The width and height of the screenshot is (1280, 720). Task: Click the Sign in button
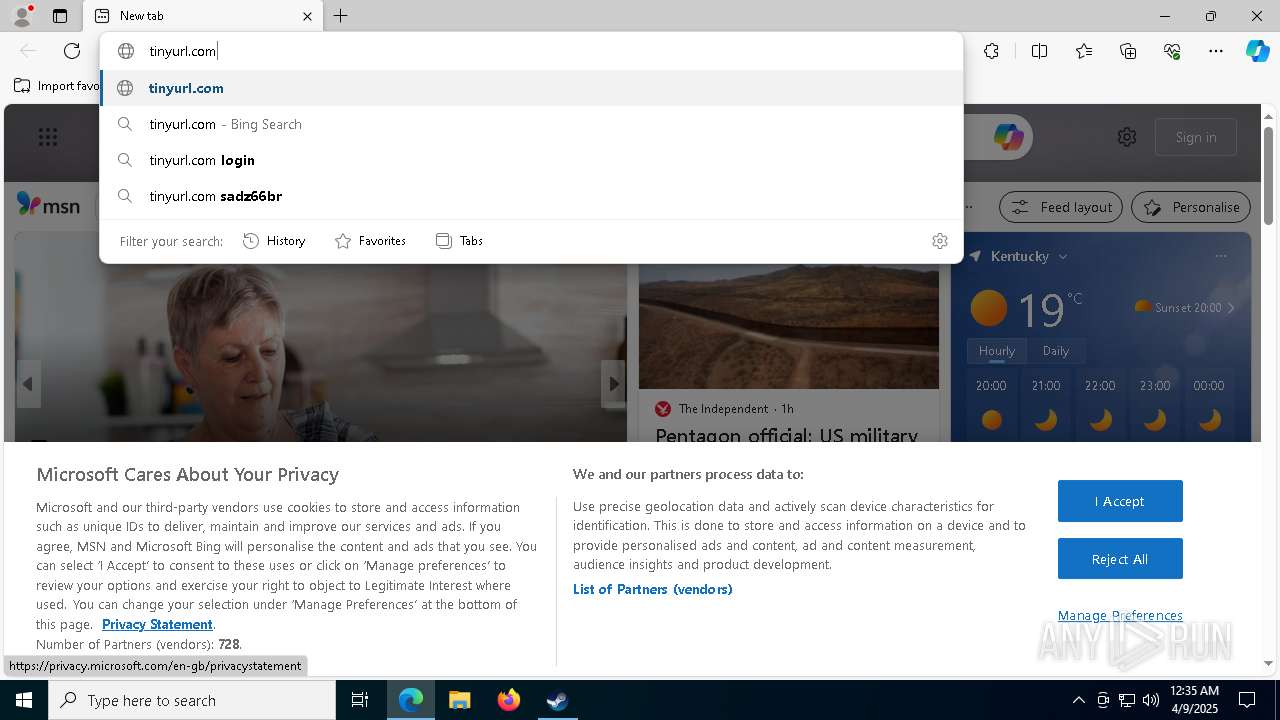1196,137
